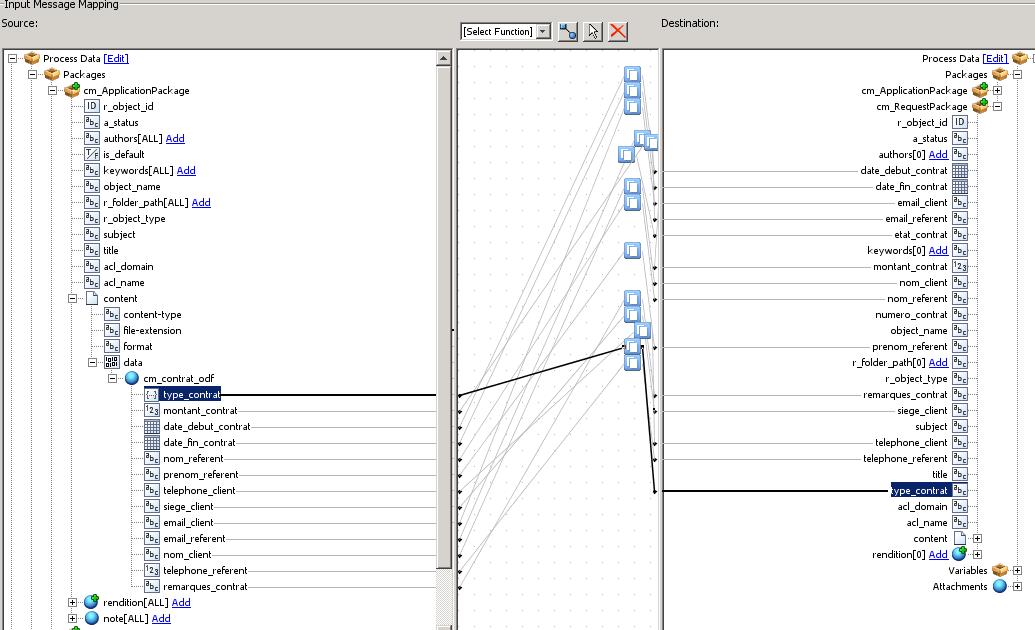Viewport: 1035px width, 630px height.
Task: Click the boolean T/F icon for is_default
Action: pyautogui.click(x=92, y=155)
